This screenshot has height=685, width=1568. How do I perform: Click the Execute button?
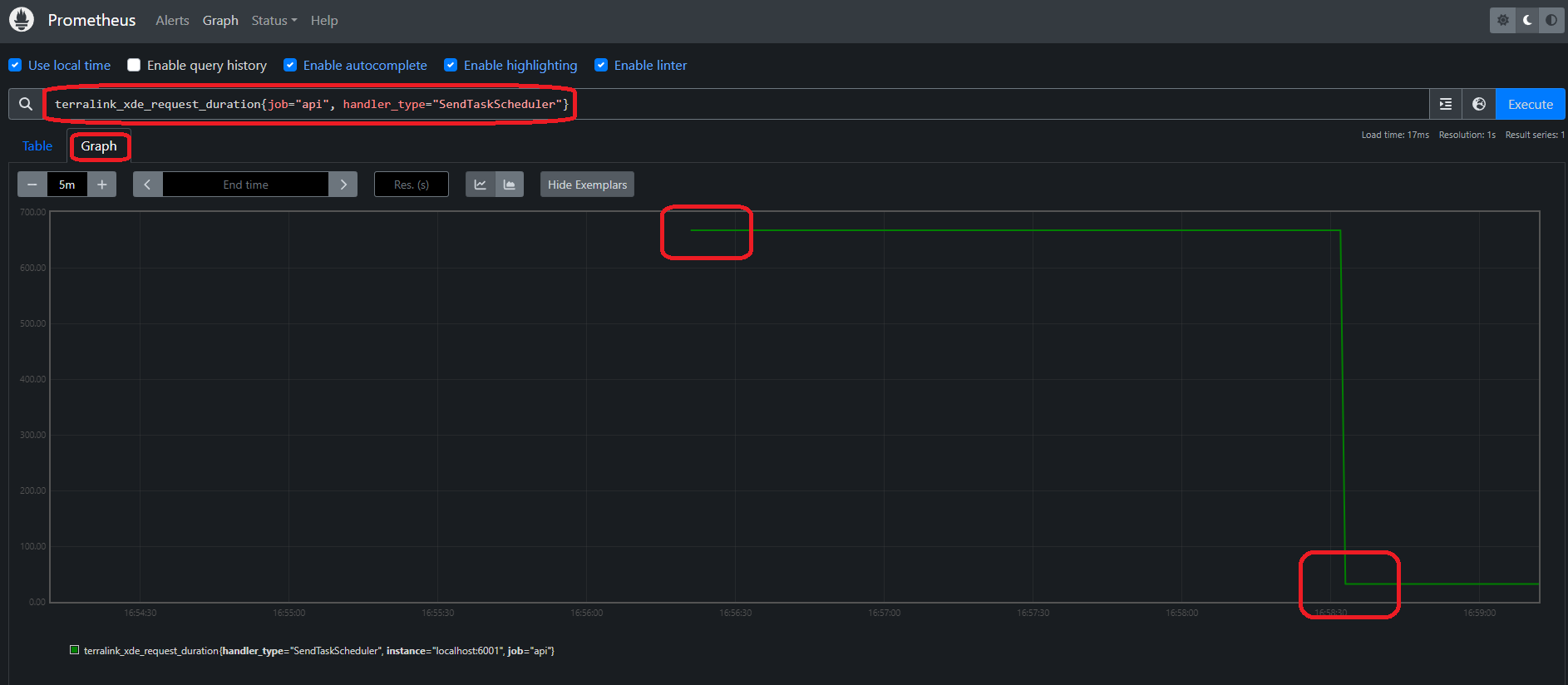pos(1531,104)
